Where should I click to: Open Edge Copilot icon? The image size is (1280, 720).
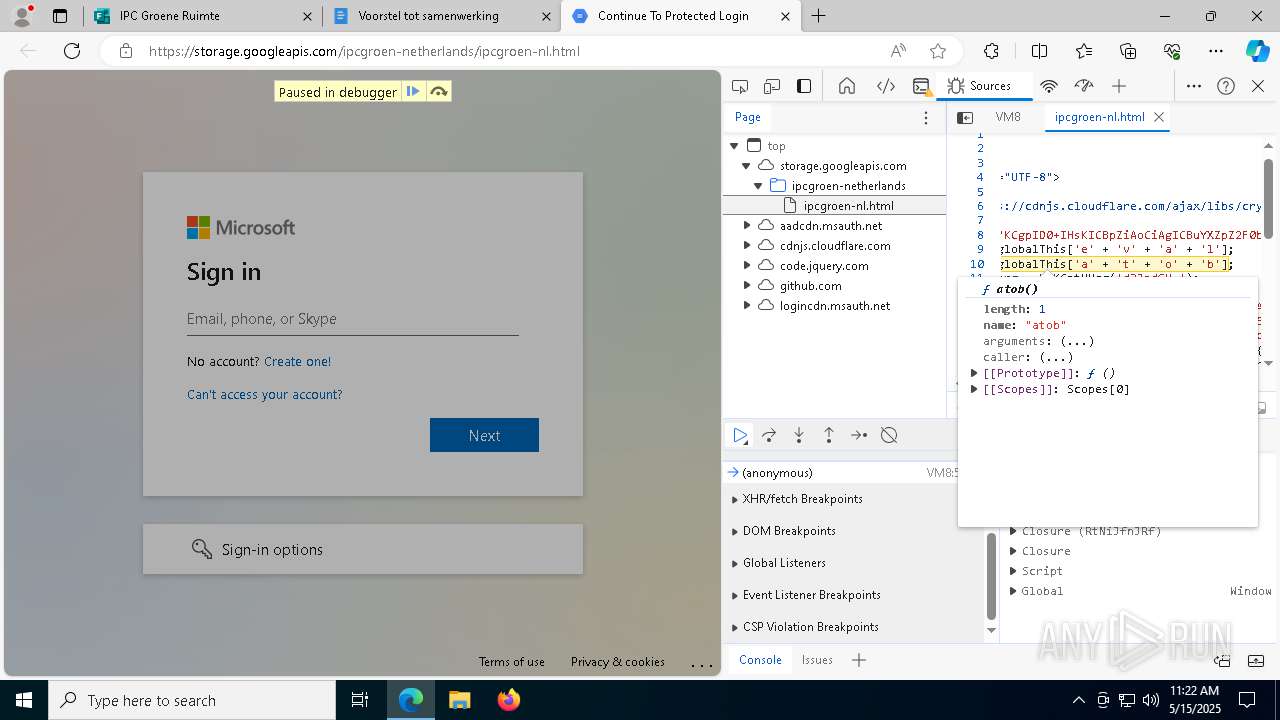click(x=1257, y=51)
